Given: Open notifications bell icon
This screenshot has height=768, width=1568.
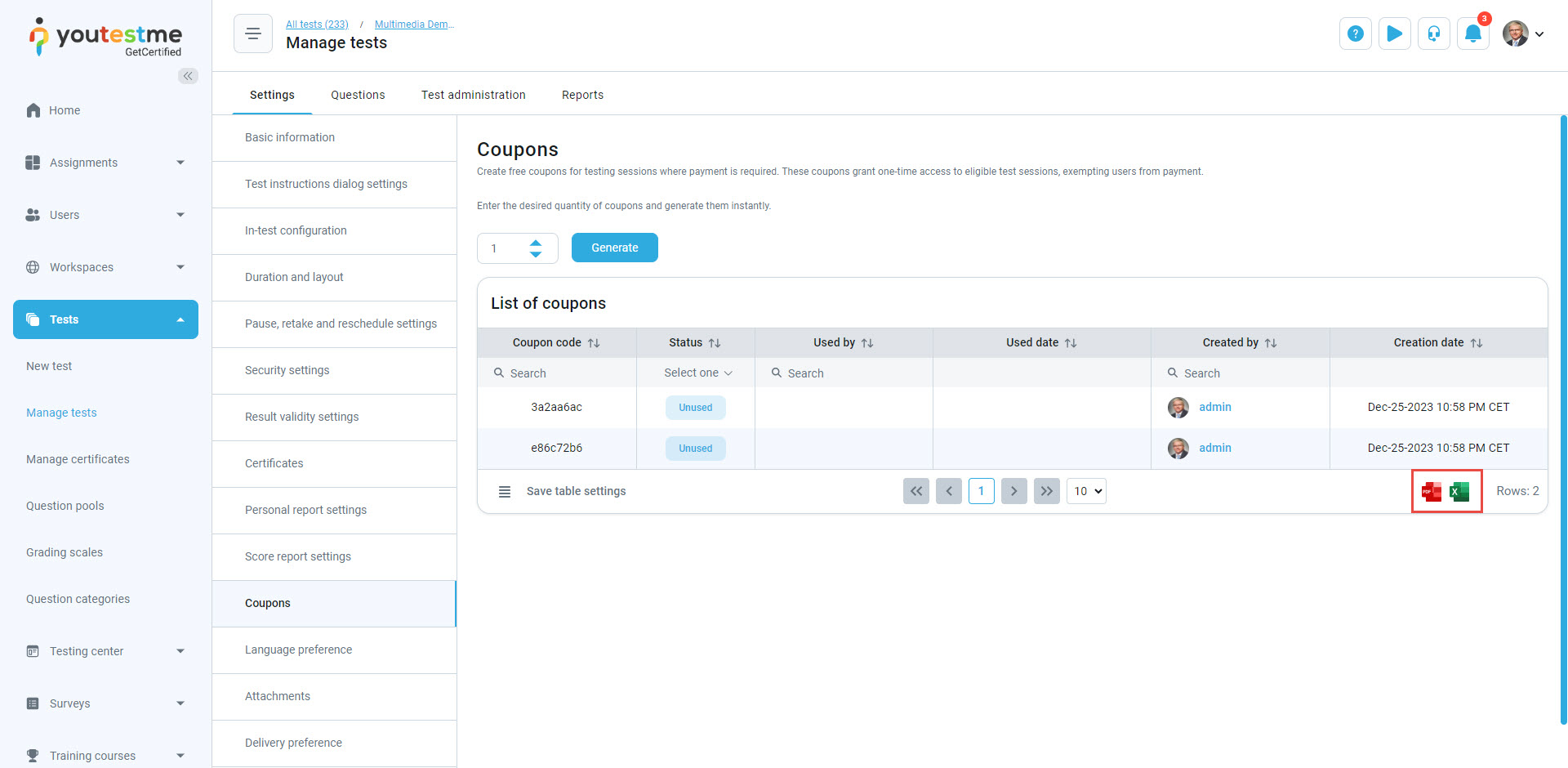Looking at the screenshot, I should click(1473, 33).
